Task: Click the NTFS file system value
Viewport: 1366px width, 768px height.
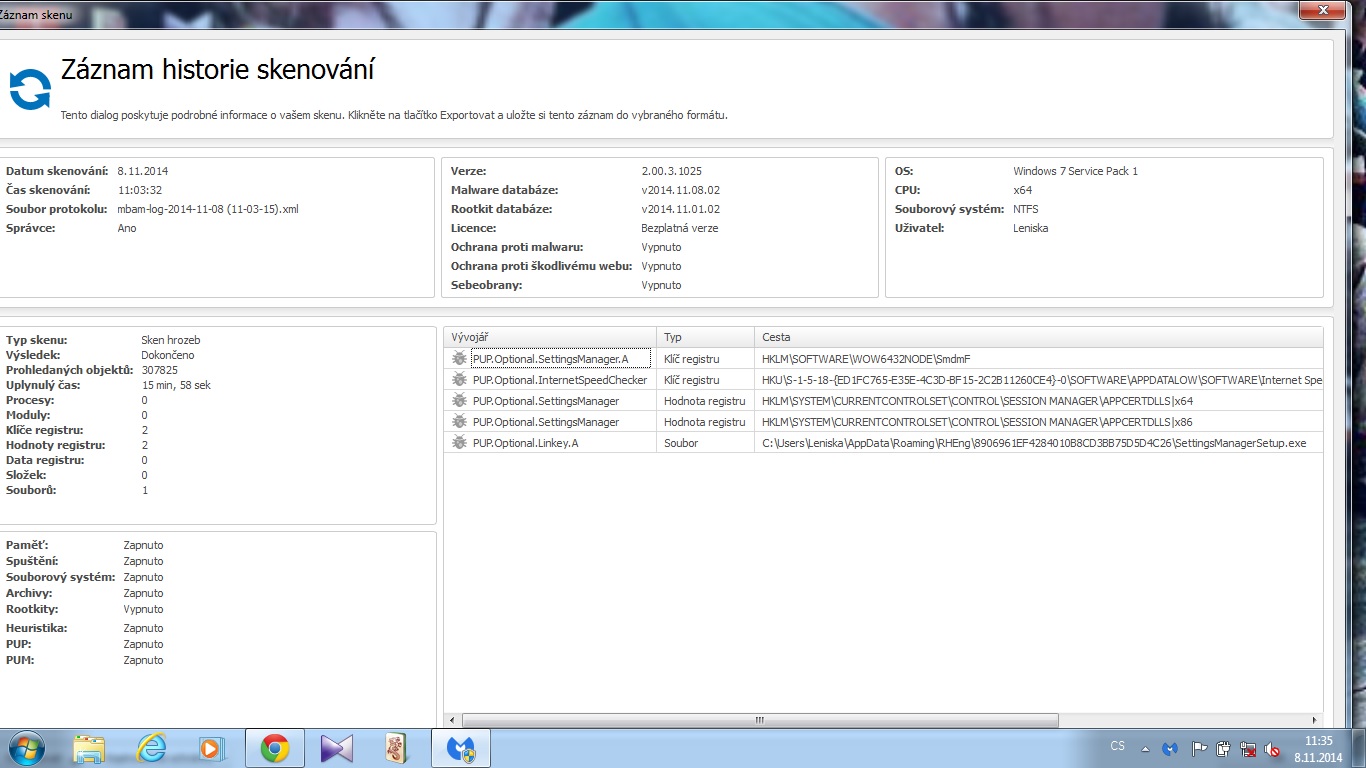Action: [1026, 209]
